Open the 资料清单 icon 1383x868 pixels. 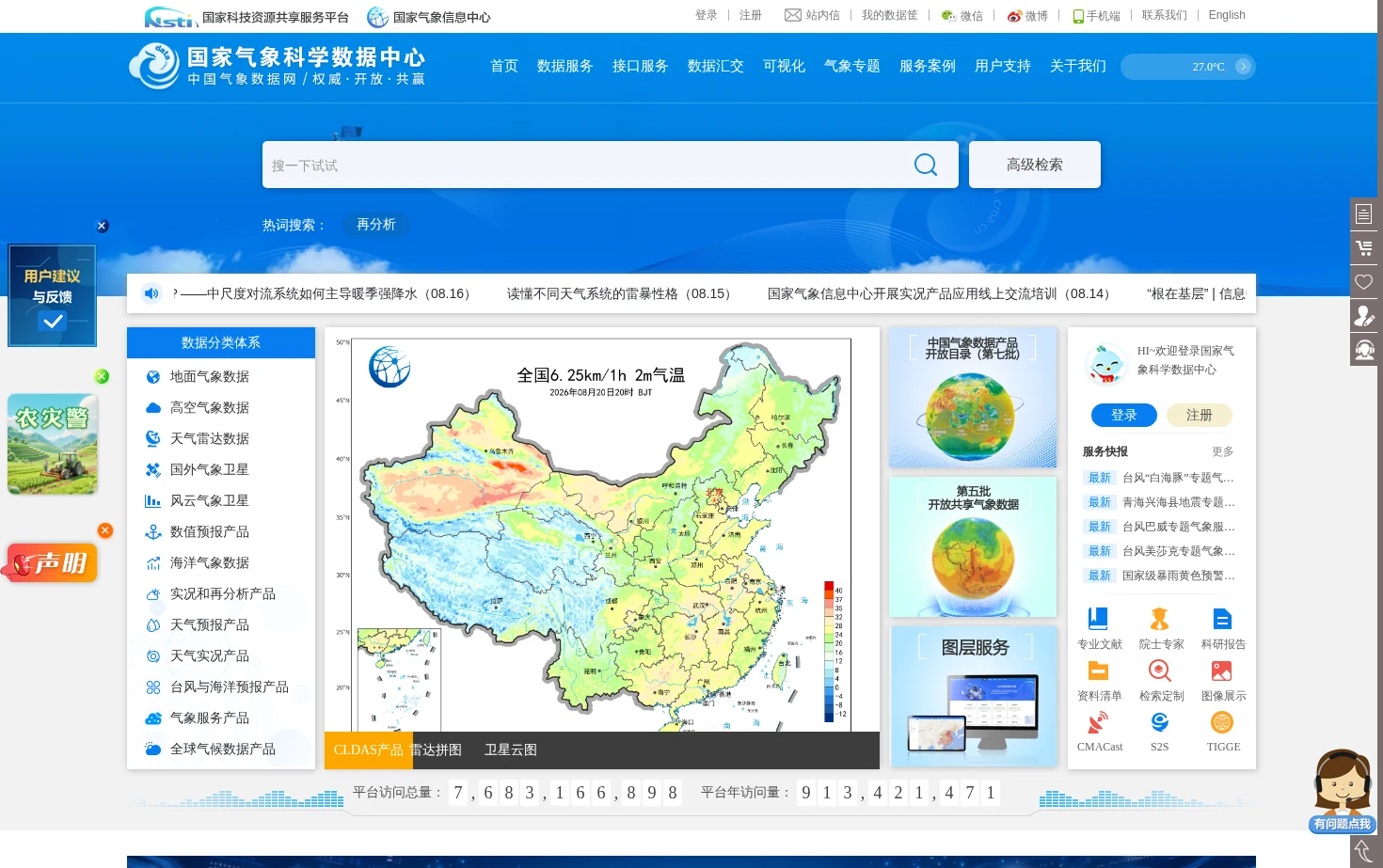coord(1098,671)
